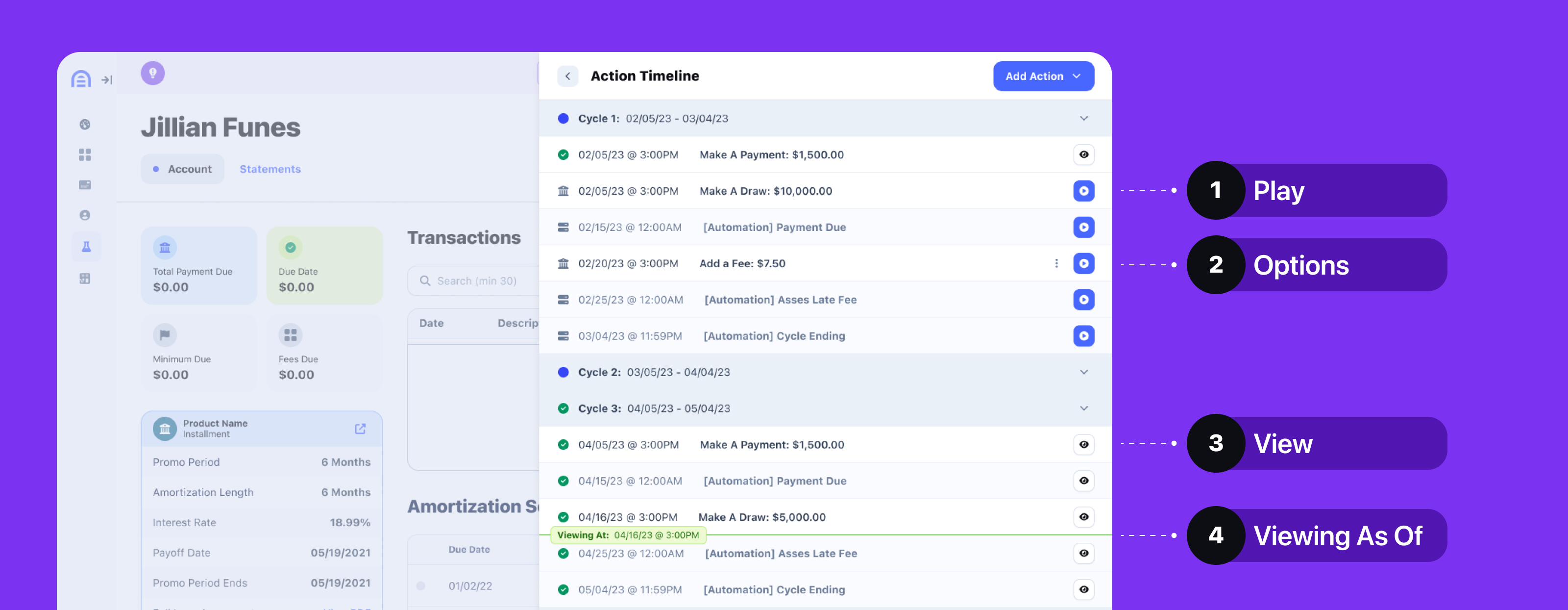This screenshot has width=1568, height=610.
Task: Expand the Cycle 2 section chevron
Action: (x=1083, y=372)
